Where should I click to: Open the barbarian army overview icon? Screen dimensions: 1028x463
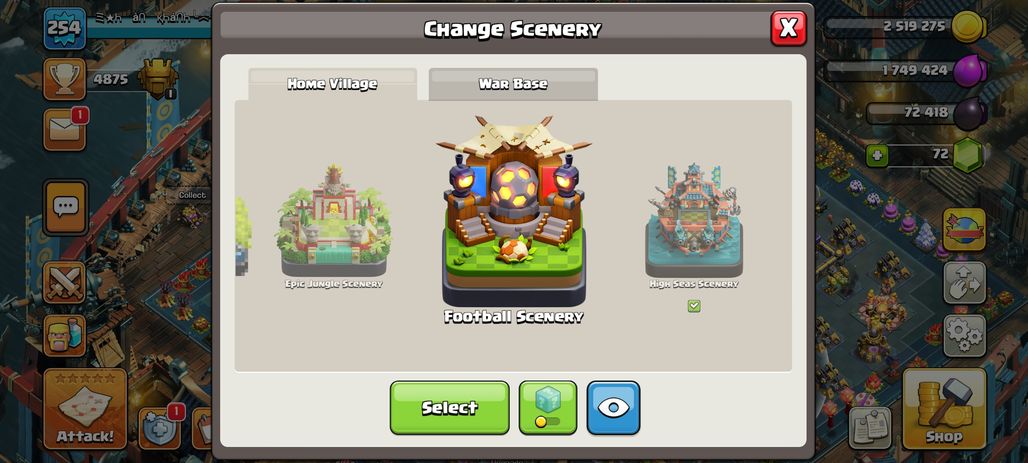(65, 335)
